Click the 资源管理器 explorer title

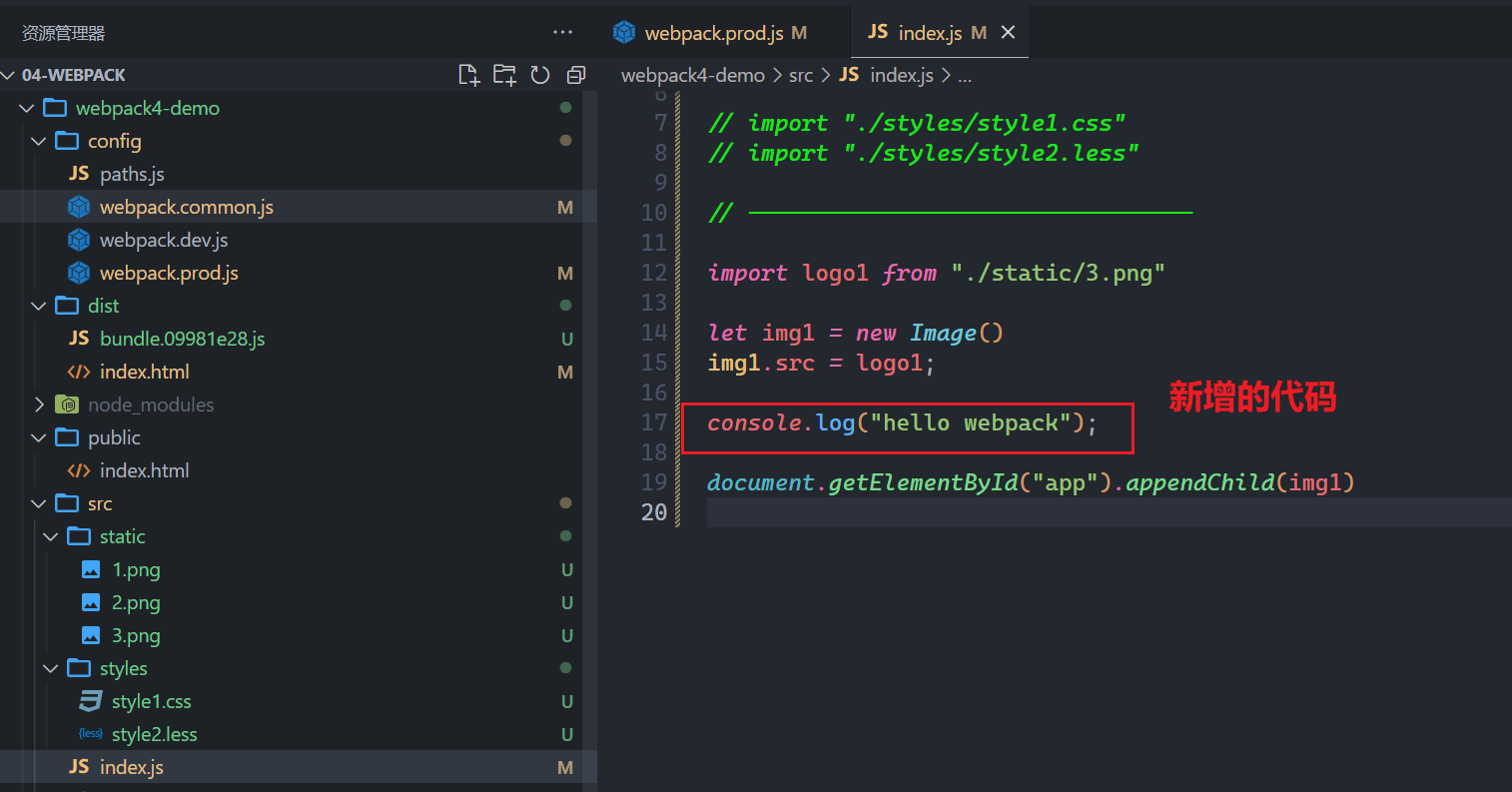[63, 33]
